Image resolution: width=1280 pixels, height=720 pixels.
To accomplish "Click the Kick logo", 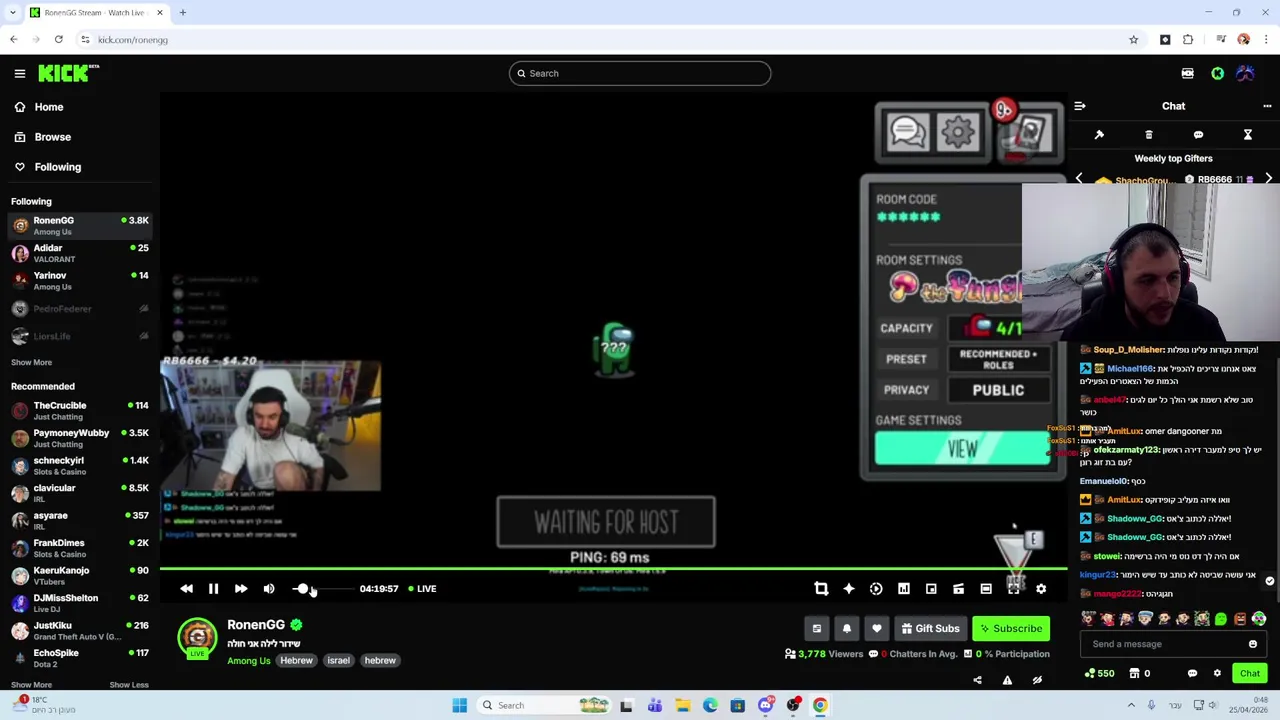I will (68, 73).
